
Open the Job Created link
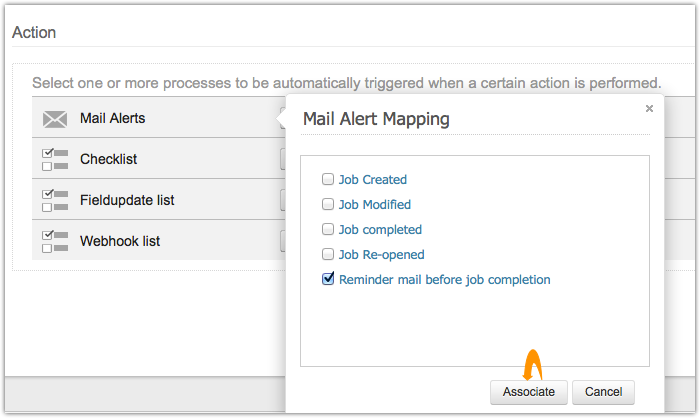pyautogui.click(x=373, y=180)
